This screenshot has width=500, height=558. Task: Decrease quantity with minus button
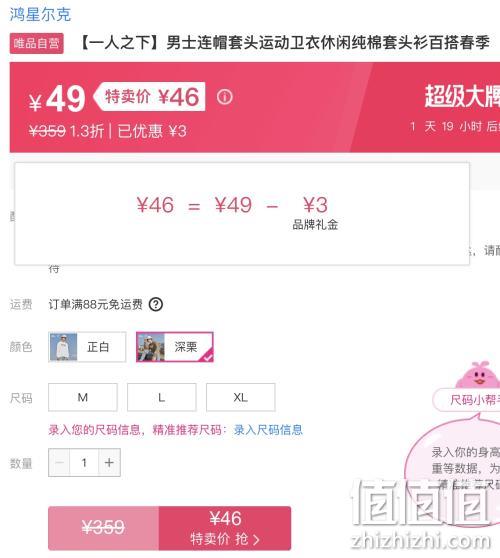coord(59,463)
